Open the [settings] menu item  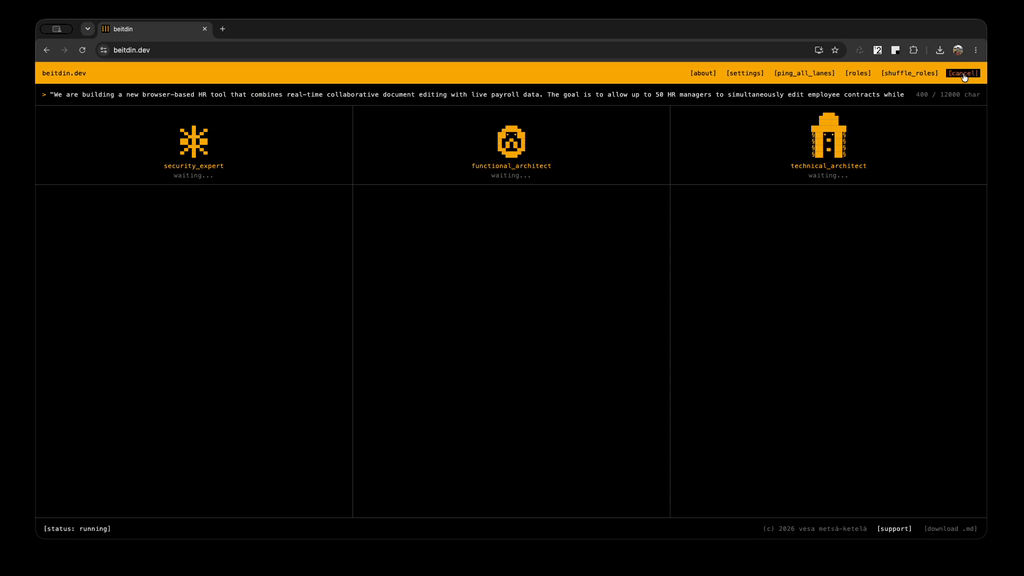[x=745, y=73]
